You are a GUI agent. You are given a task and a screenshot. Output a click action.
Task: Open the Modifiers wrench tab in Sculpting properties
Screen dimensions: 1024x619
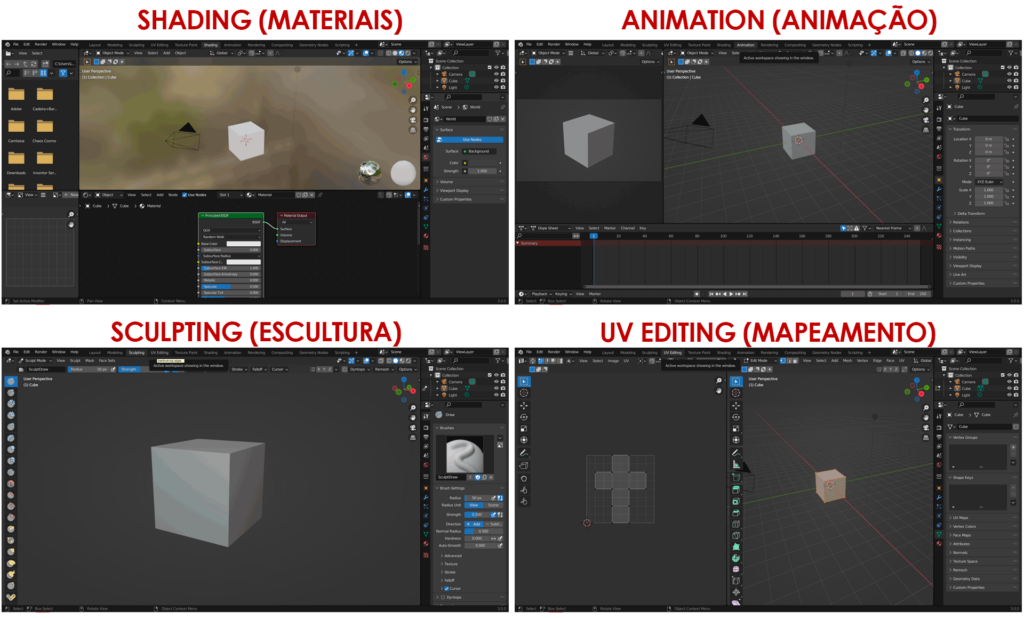[426, 498]
